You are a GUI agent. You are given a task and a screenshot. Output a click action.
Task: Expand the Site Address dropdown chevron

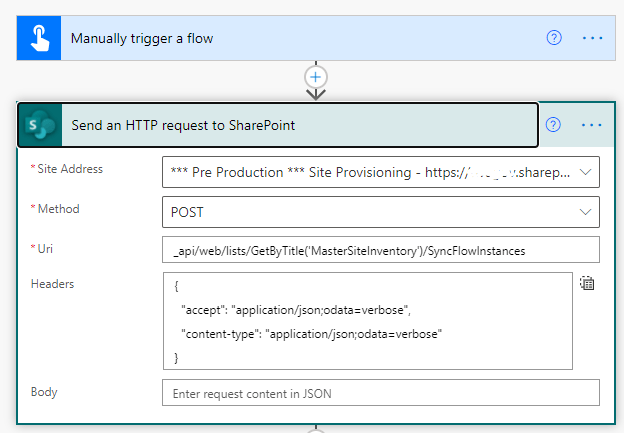585,172
